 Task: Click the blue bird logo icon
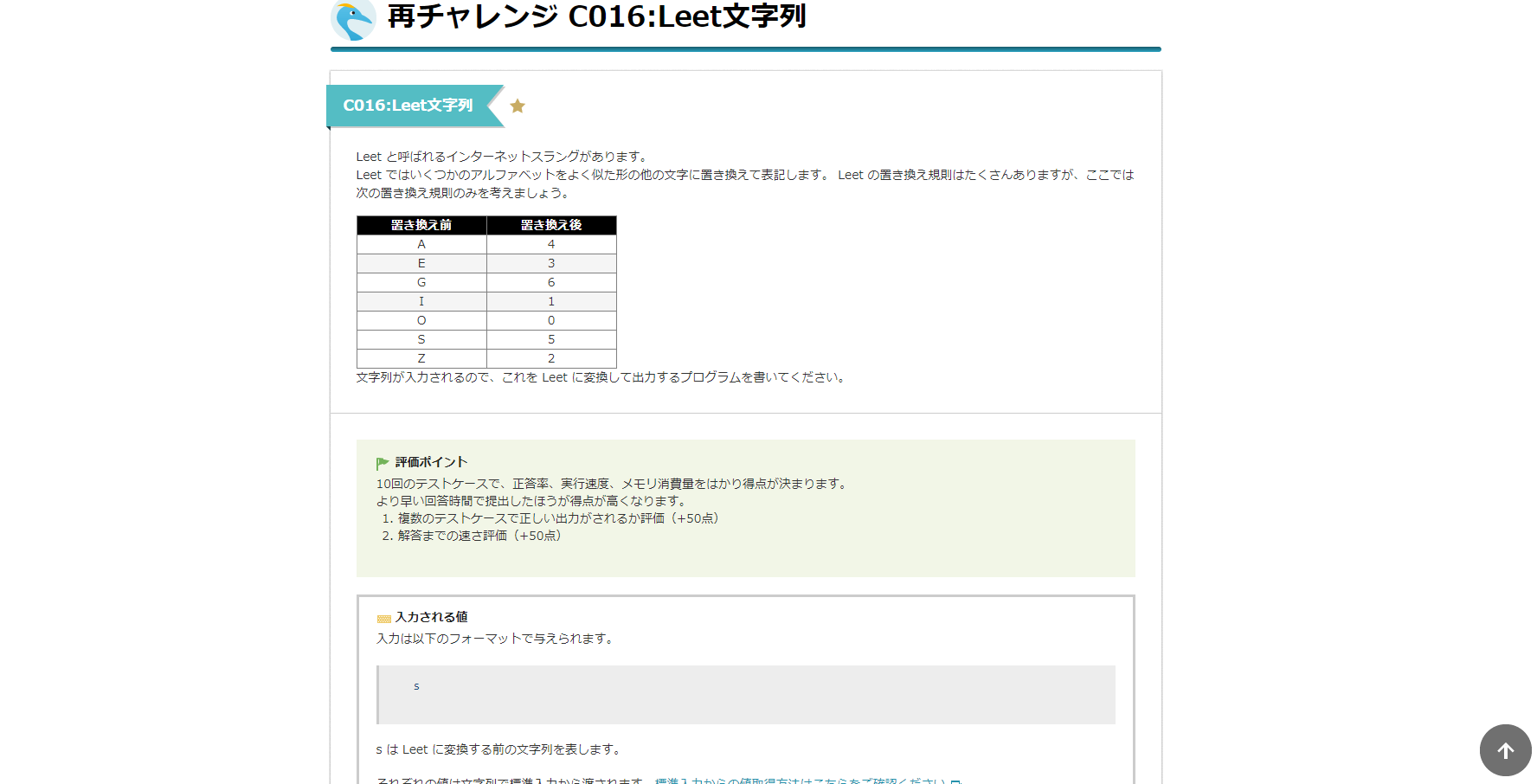353,20
